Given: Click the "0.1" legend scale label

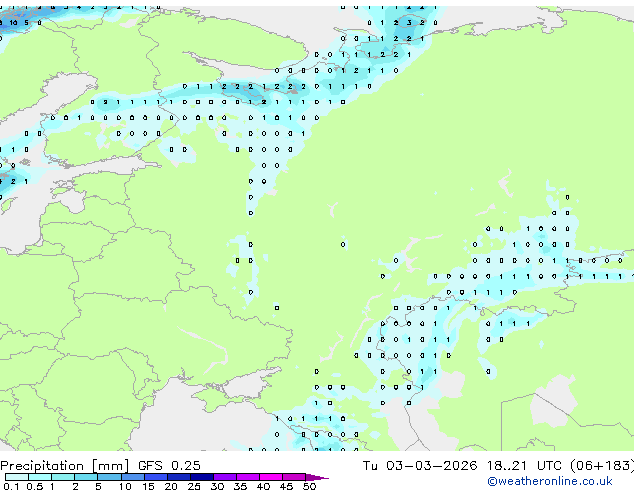Looking at the screenshot, I should pyautogui.click(x=12, y=486).
